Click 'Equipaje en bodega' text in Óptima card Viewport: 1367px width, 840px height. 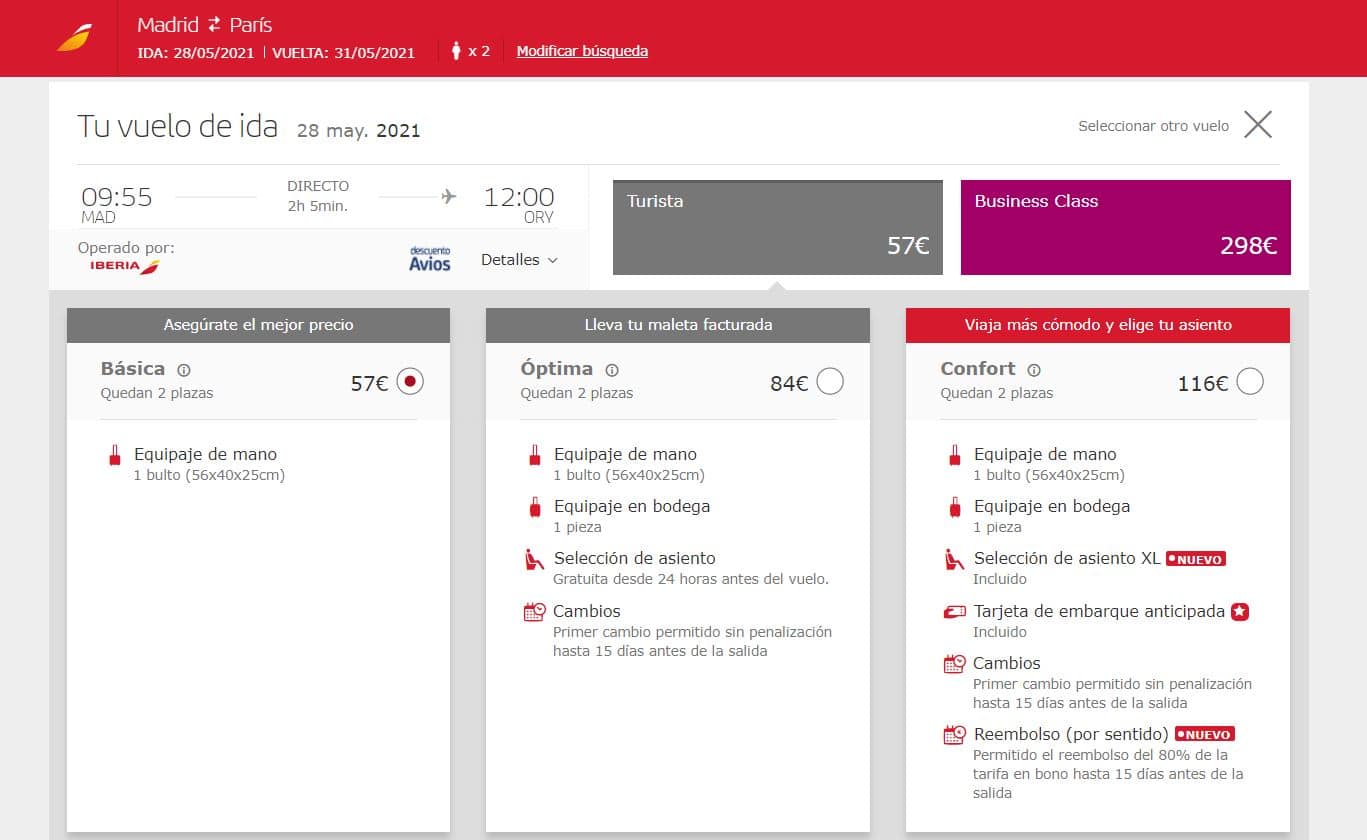coord(632,506)
